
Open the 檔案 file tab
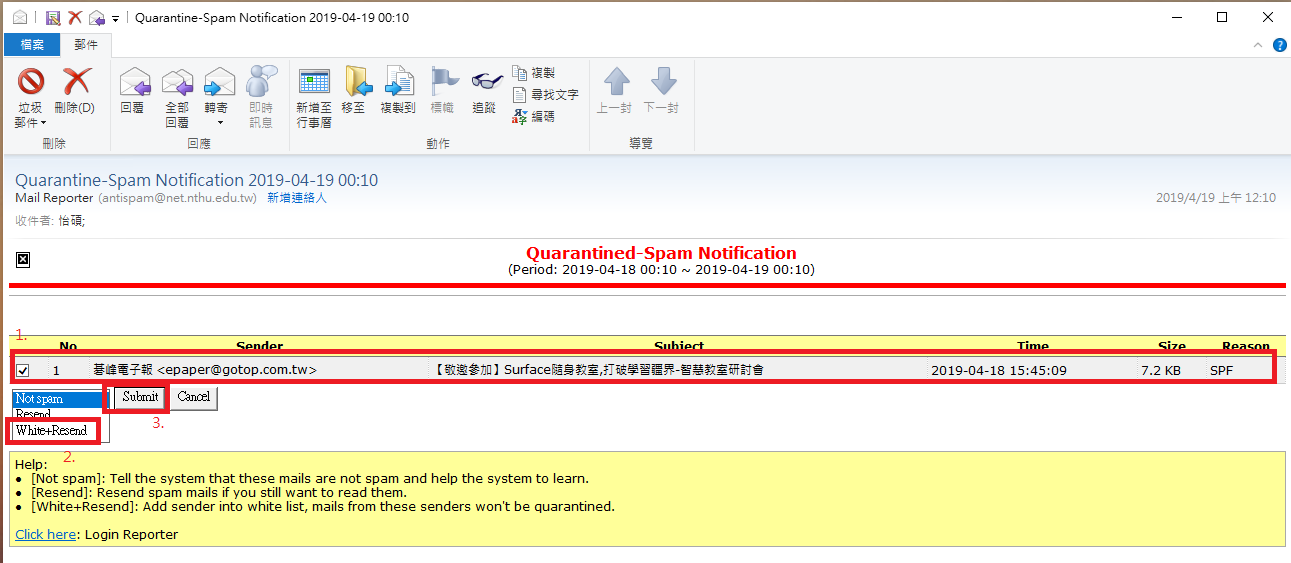click(x=33, y=45)
